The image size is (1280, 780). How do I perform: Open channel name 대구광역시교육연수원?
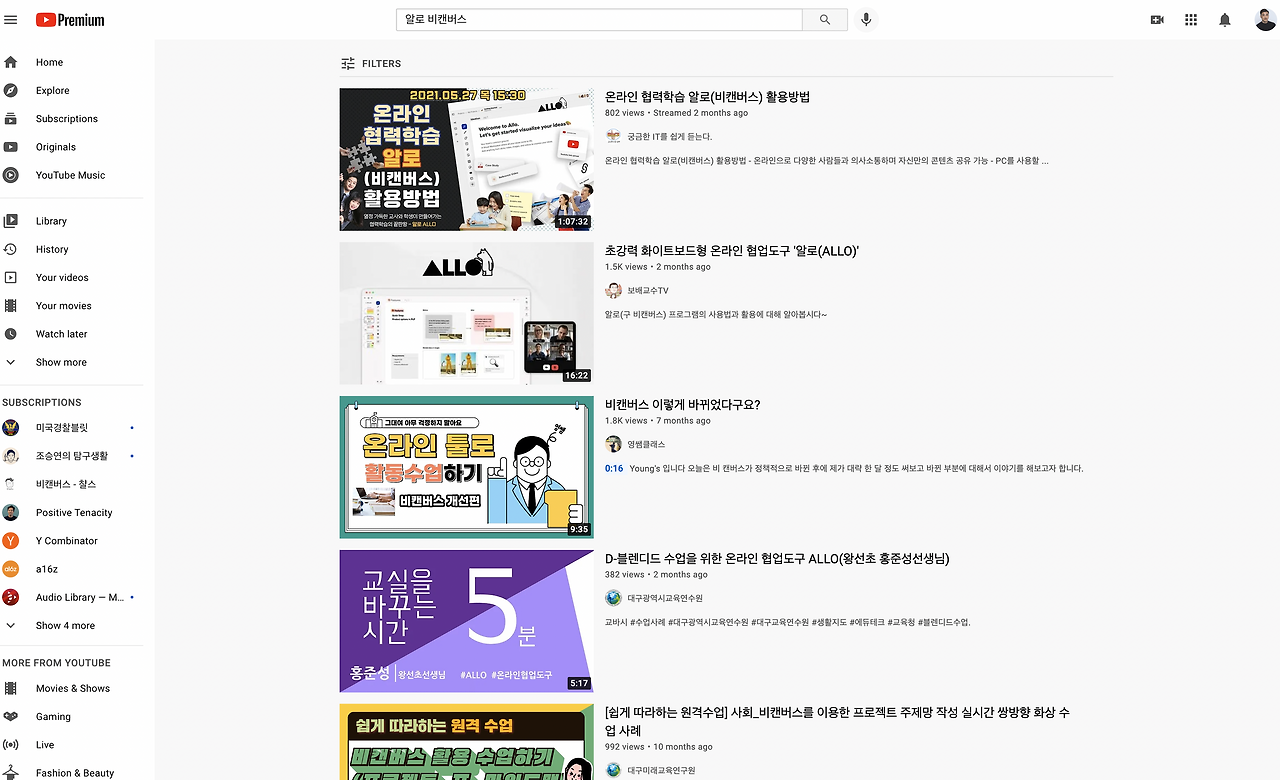[665, 598]
